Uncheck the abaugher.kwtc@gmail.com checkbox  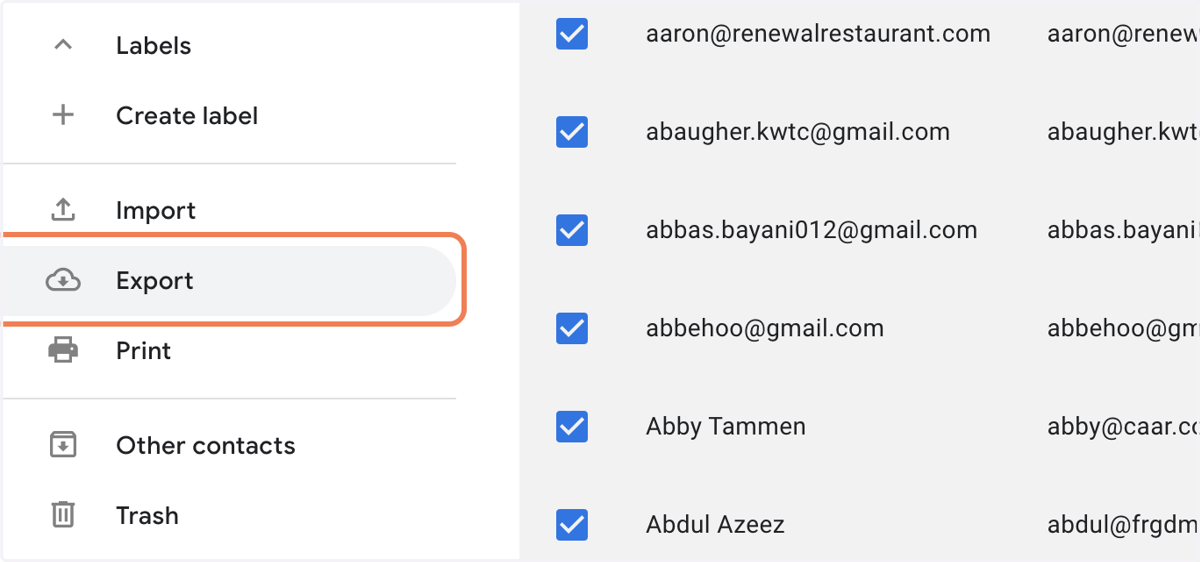572,132
